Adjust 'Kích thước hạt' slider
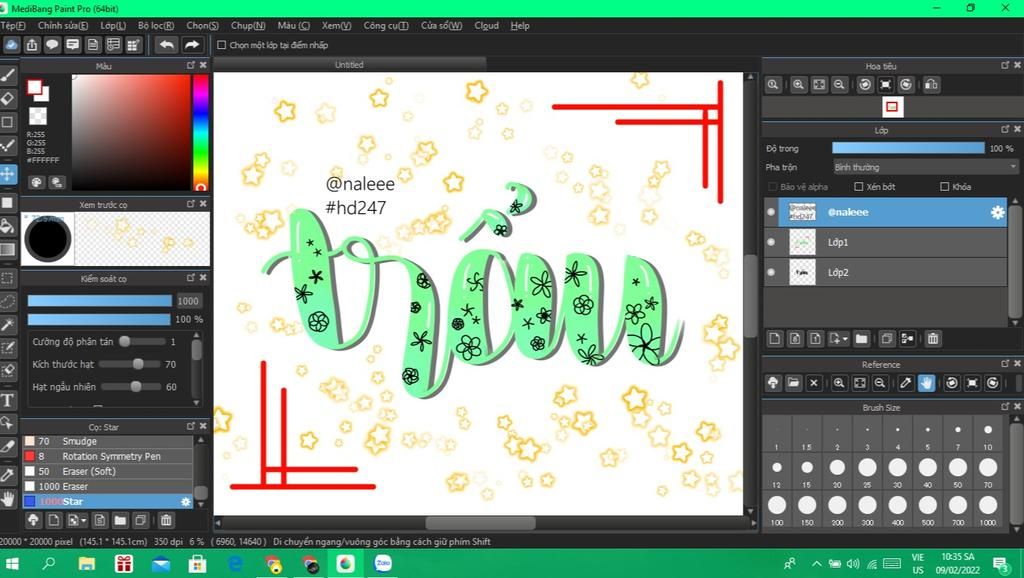Screen dimensions: 1024x578 (130, 364)
